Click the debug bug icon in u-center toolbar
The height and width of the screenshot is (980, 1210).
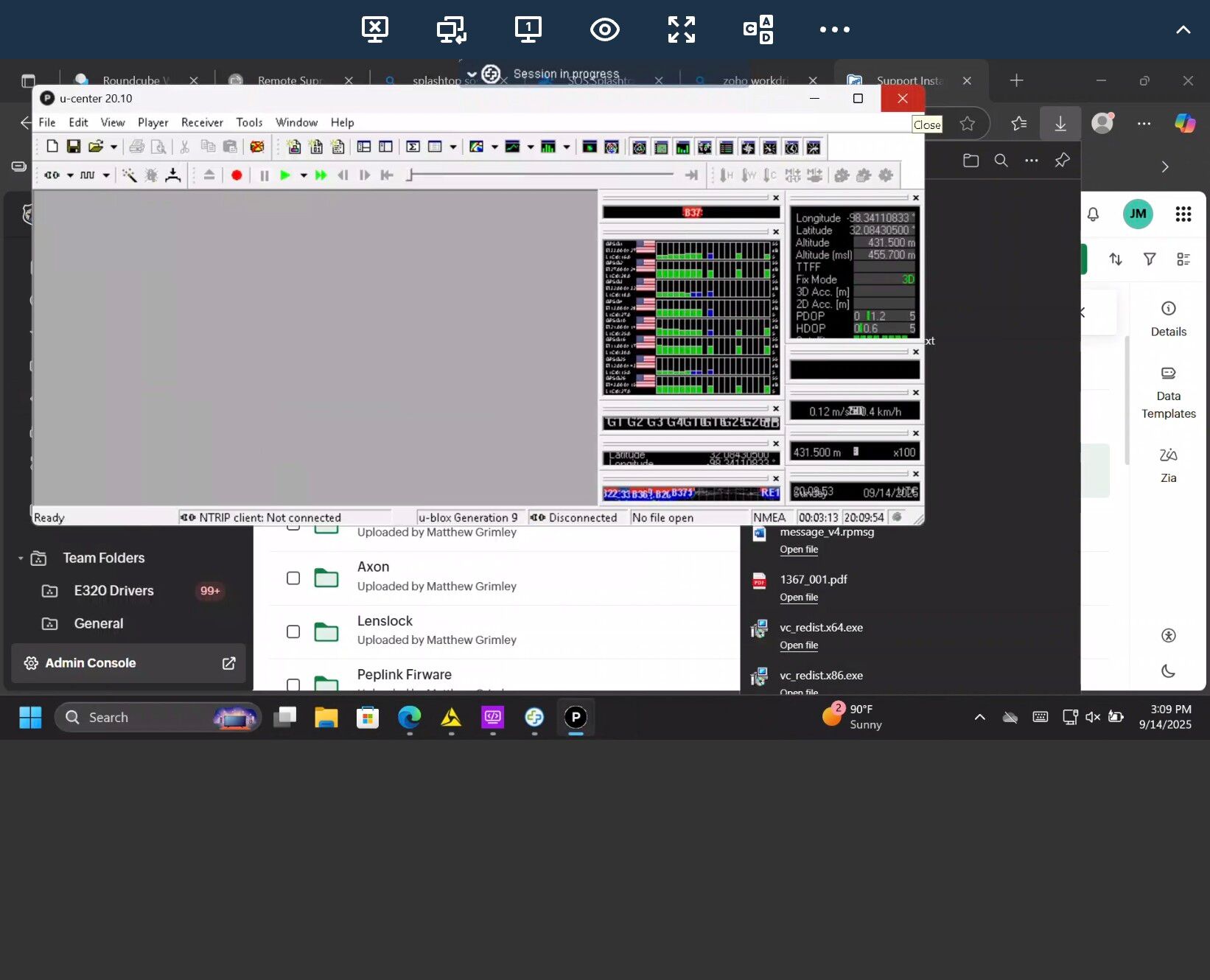(151, 175)
